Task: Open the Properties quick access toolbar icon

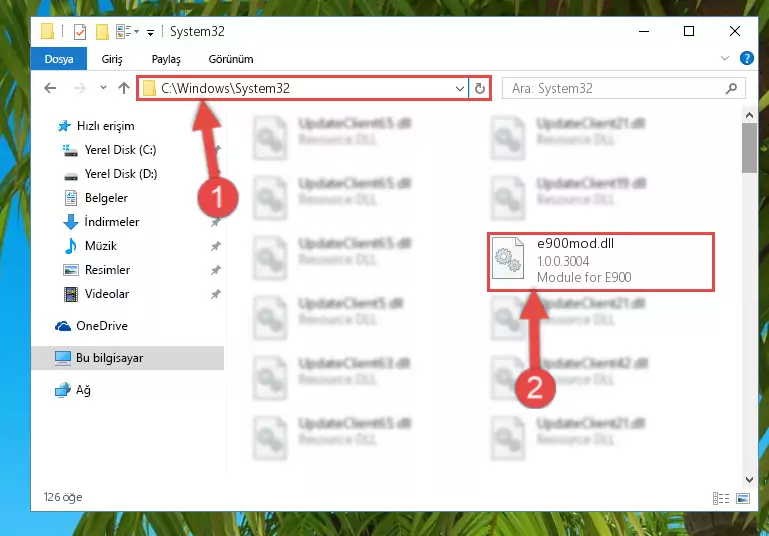Action: pos(79,32)
